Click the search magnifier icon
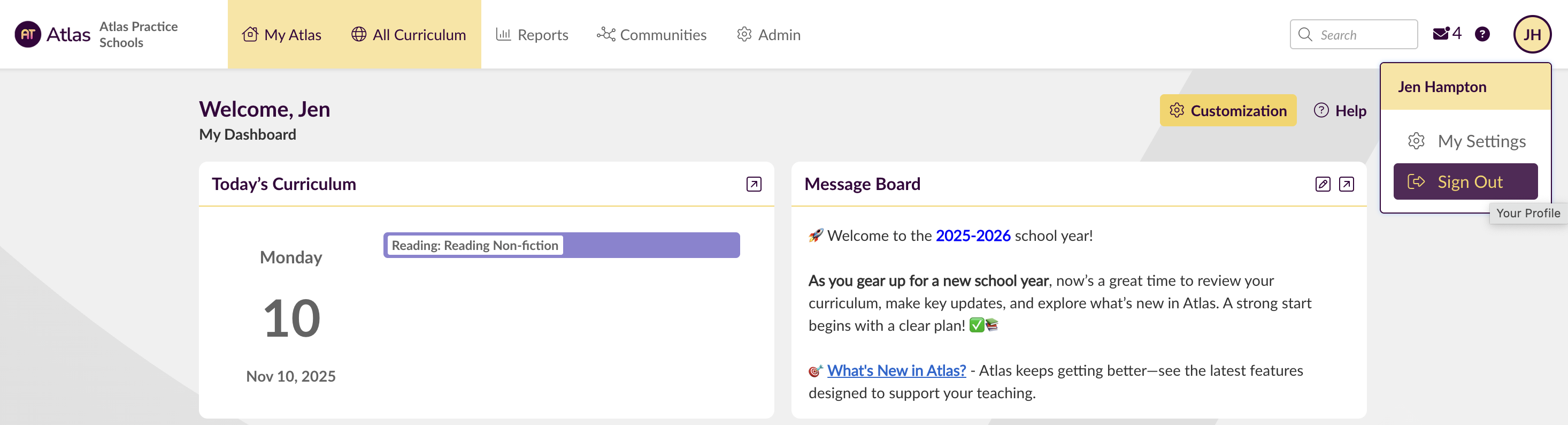Viewport: 1568px width, 425px height. 1305,35
